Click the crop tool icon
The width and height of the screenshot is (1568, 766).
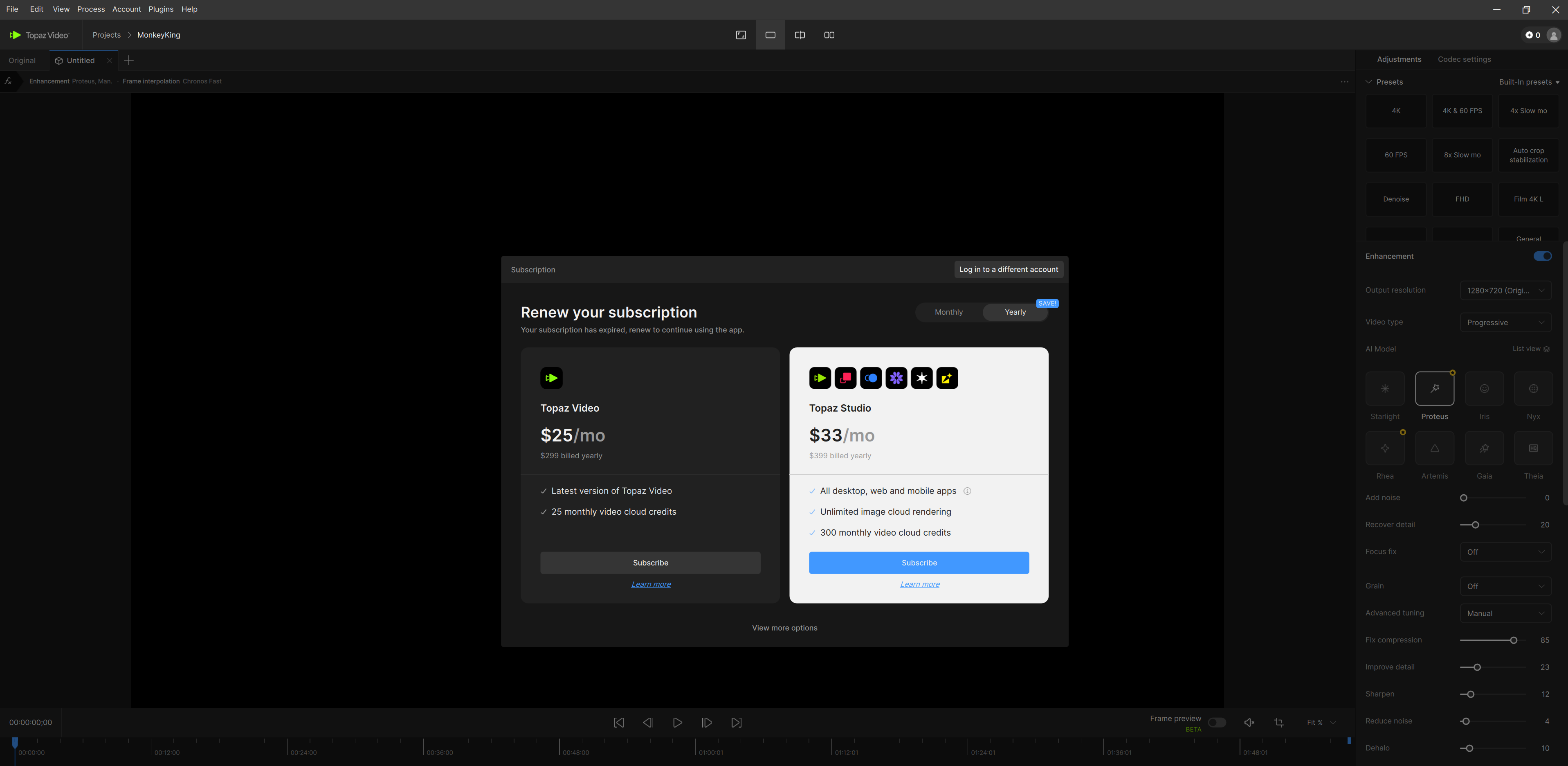pyautogui.click(x=1279, y=723)
